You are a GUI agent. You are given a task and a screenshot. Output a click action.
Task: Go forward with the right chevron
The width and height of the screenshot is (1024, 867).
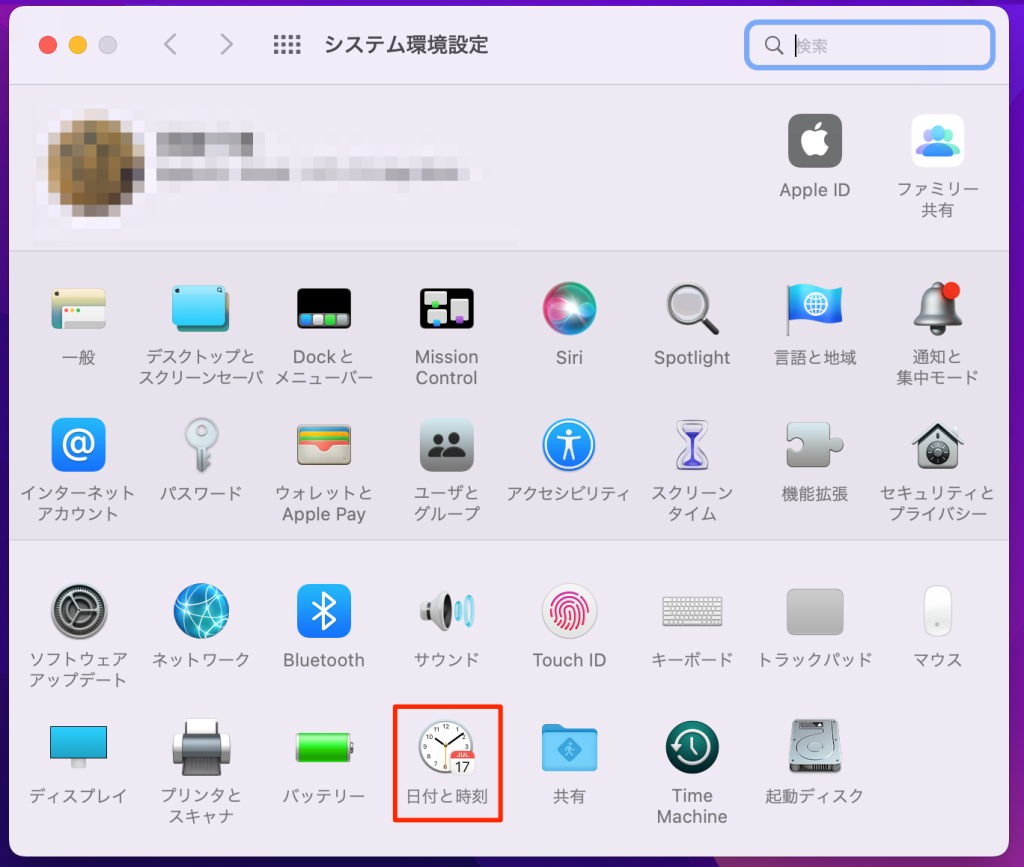pyautogui.click(x=227, y=45)
